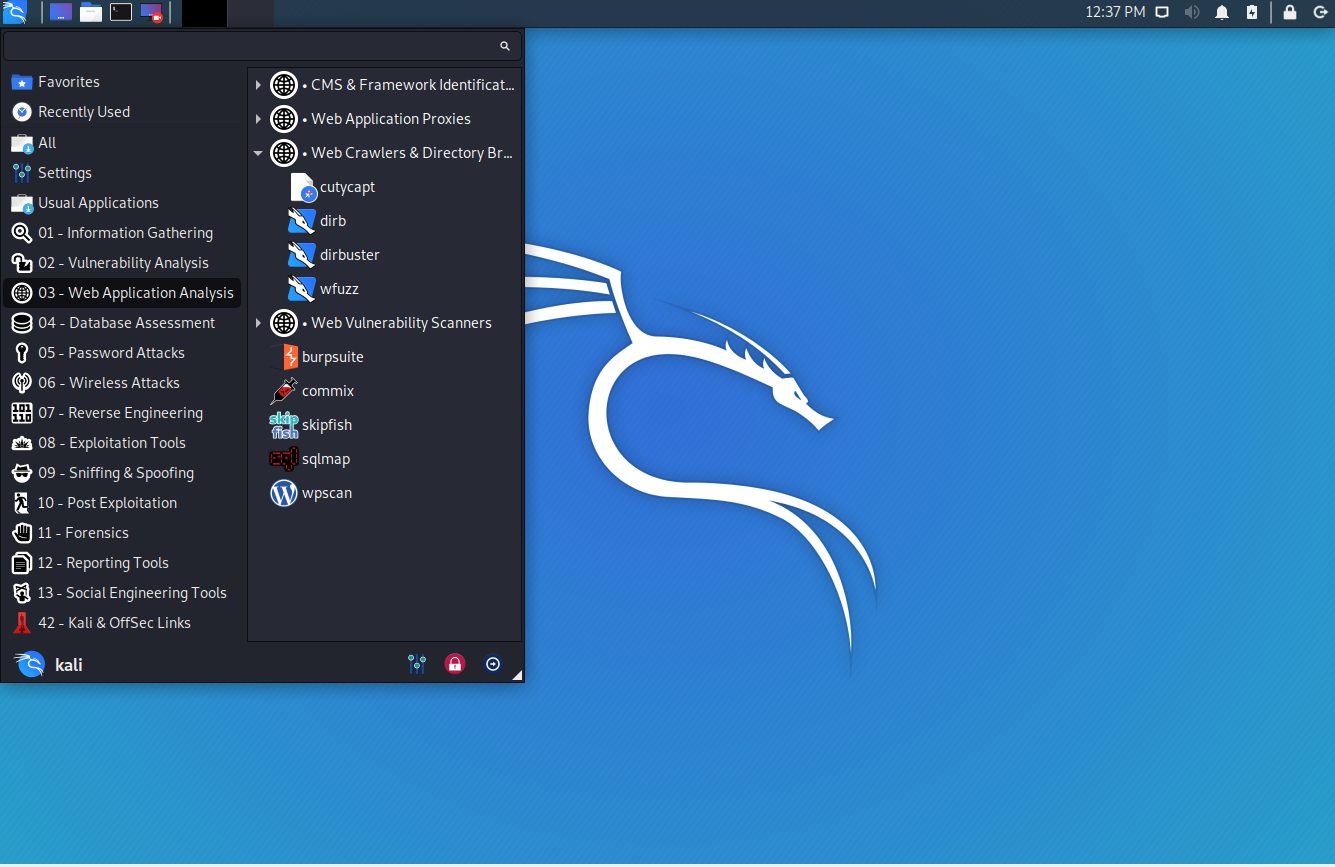Show All applications category
Screen dimensions: 1335x867
click(x=123, y=142)
